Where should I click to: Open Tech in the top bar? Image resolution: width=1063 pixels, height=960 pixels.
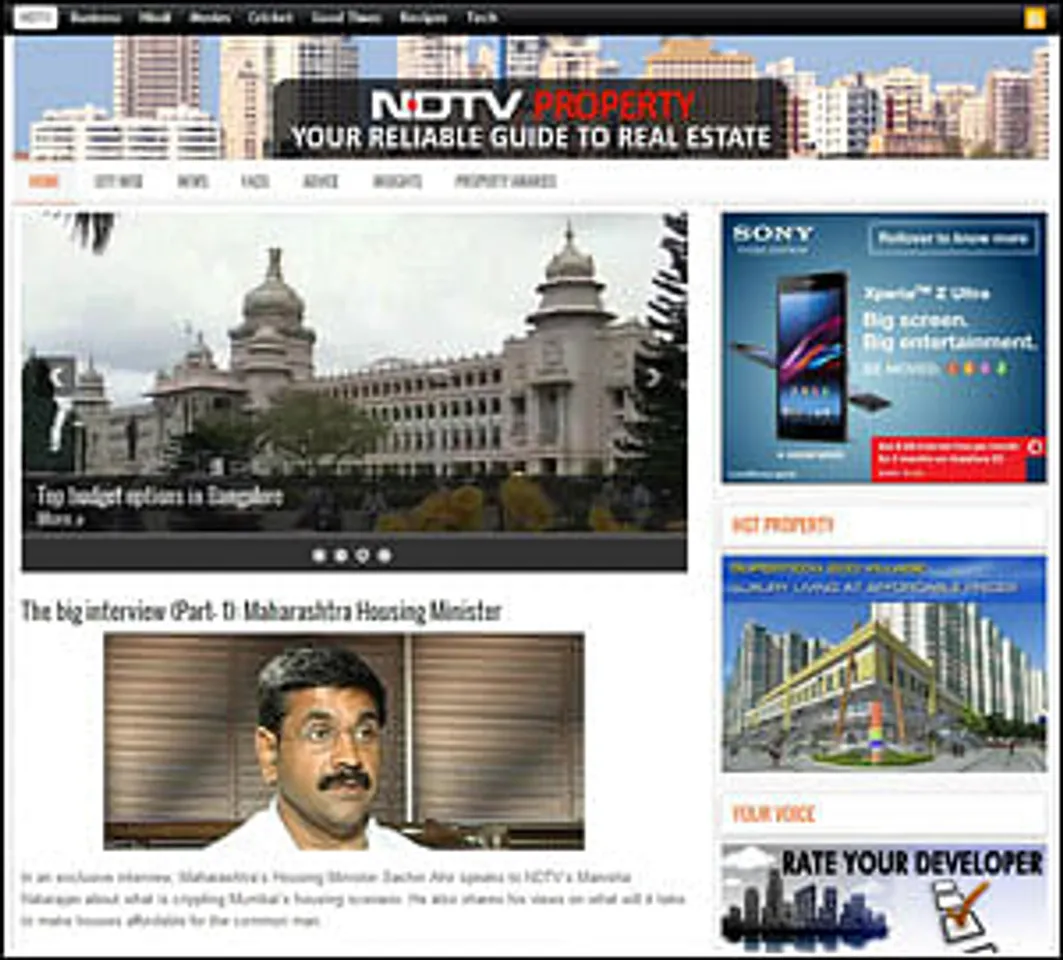coord(482,18)
